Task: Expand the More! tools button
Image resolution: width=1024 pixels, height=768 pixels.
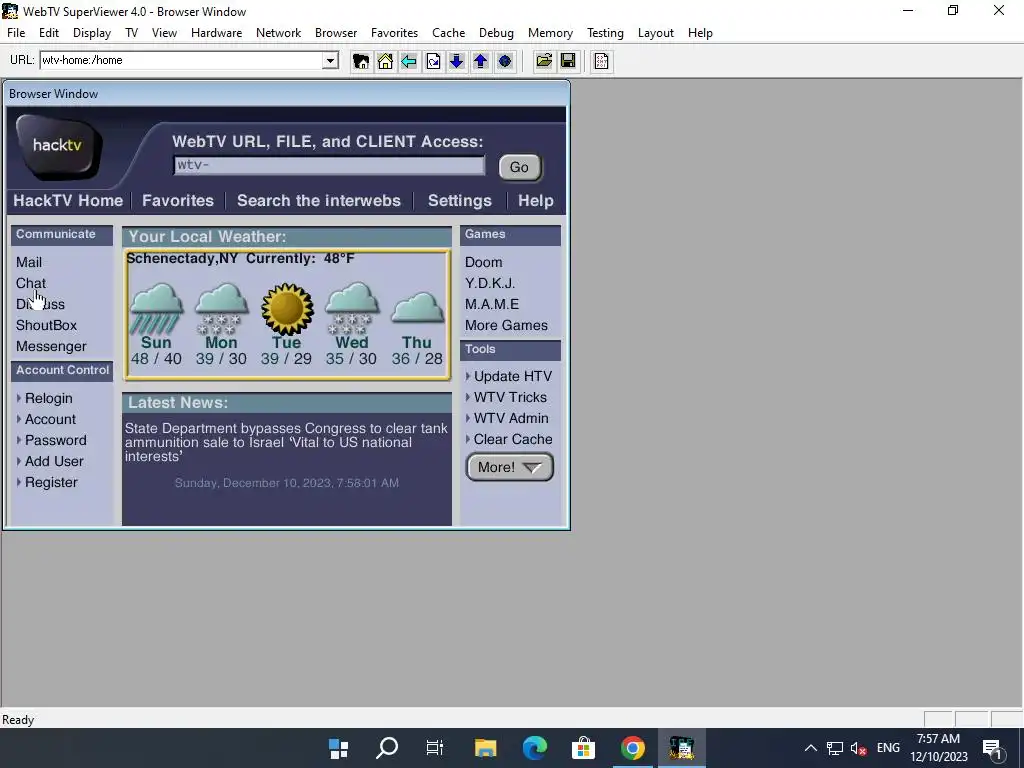Action: tap(510, 468)
